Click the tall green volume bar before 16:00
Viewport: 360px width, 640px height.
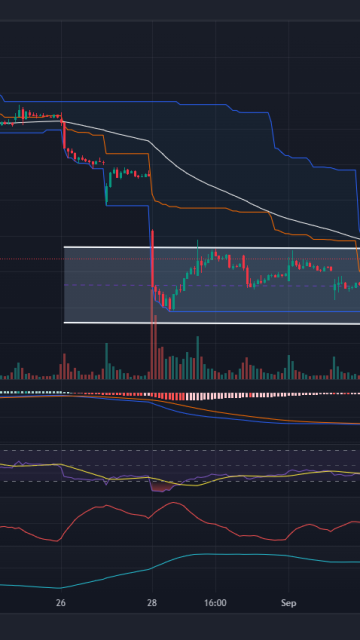[198, 358]
